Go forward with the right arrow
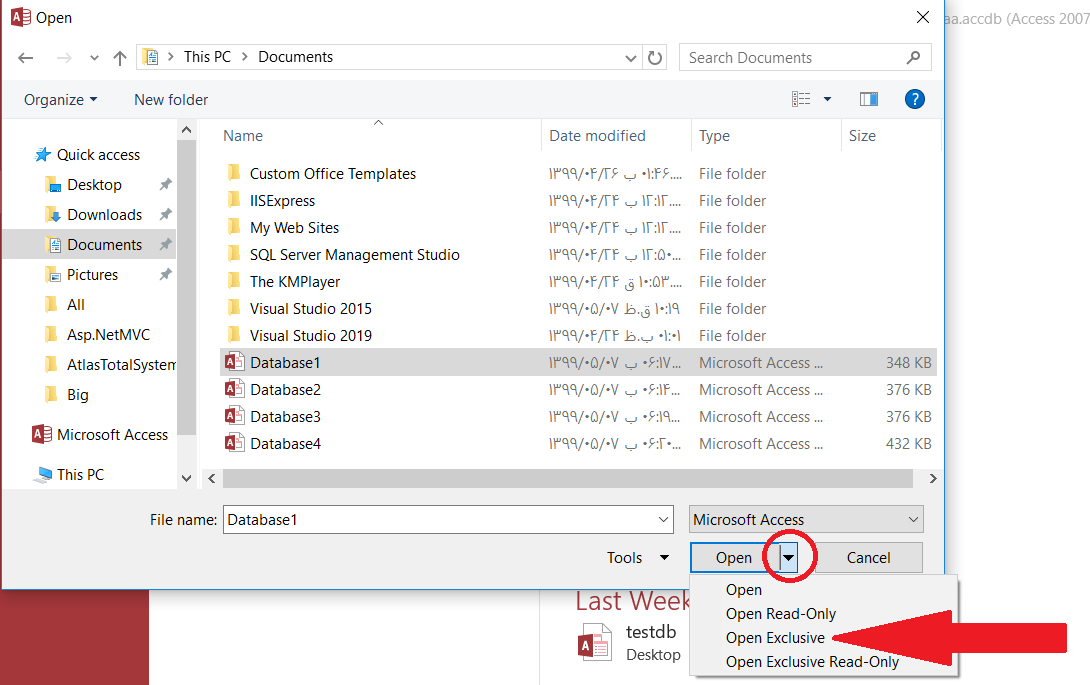This screenshot has width=1090, height=685. 64,58
